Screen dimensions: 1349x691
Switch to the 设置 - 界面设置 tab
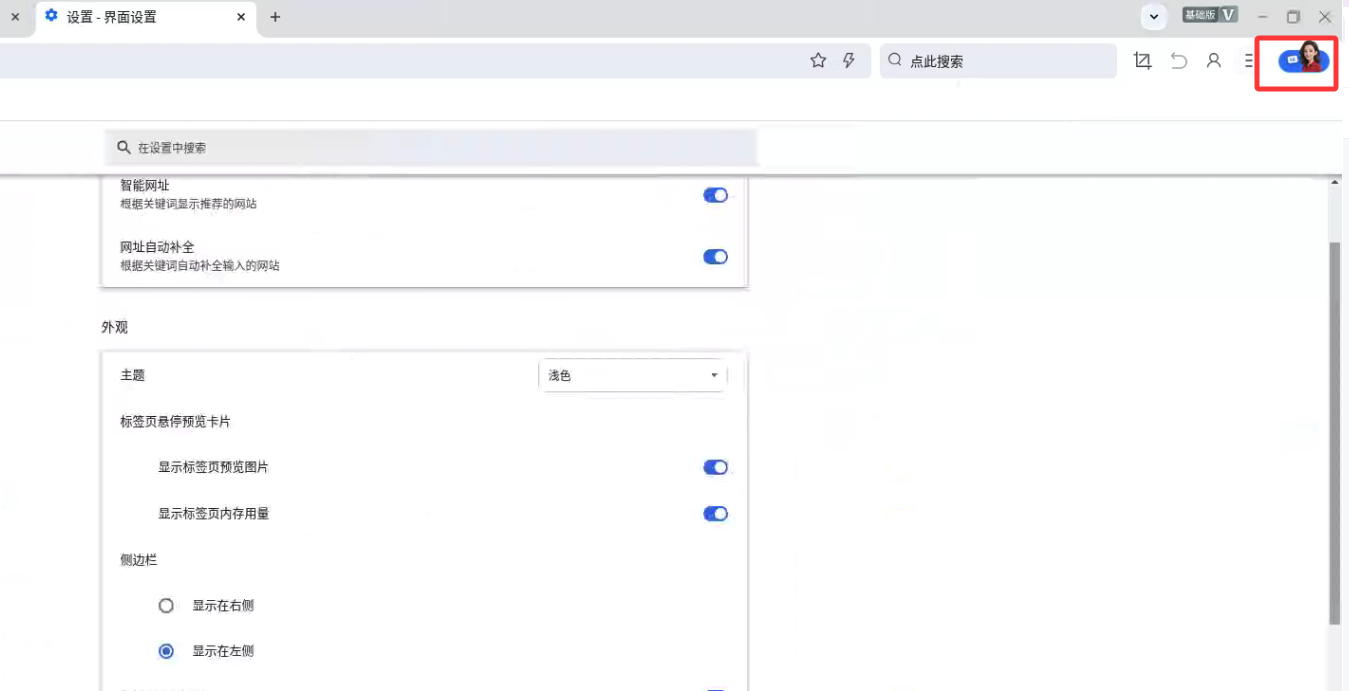[146, 18]
